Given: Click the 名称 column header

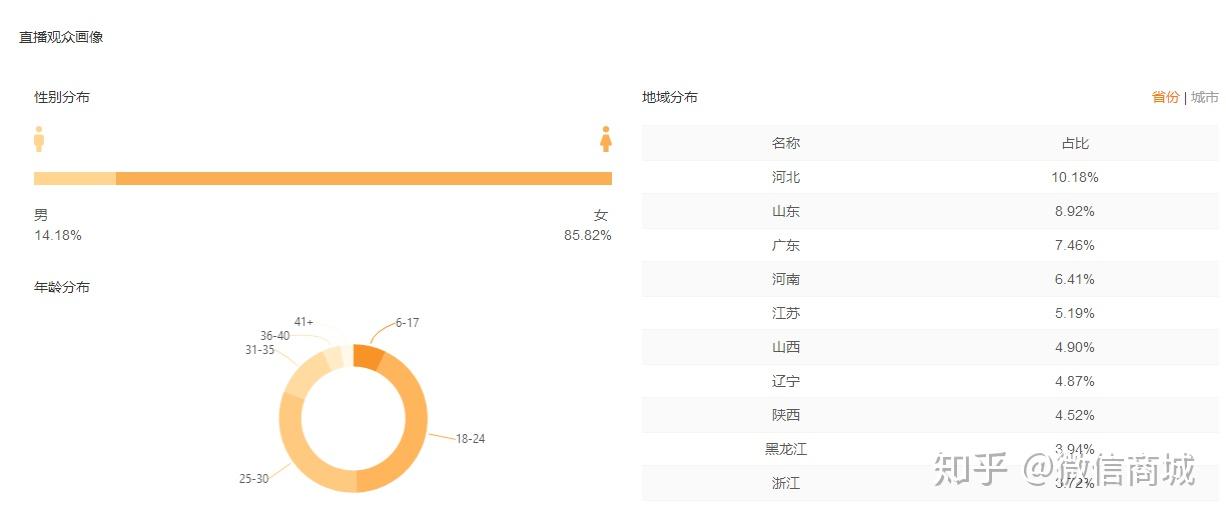Looking at the screenshot, I should (x=786, y=143).
